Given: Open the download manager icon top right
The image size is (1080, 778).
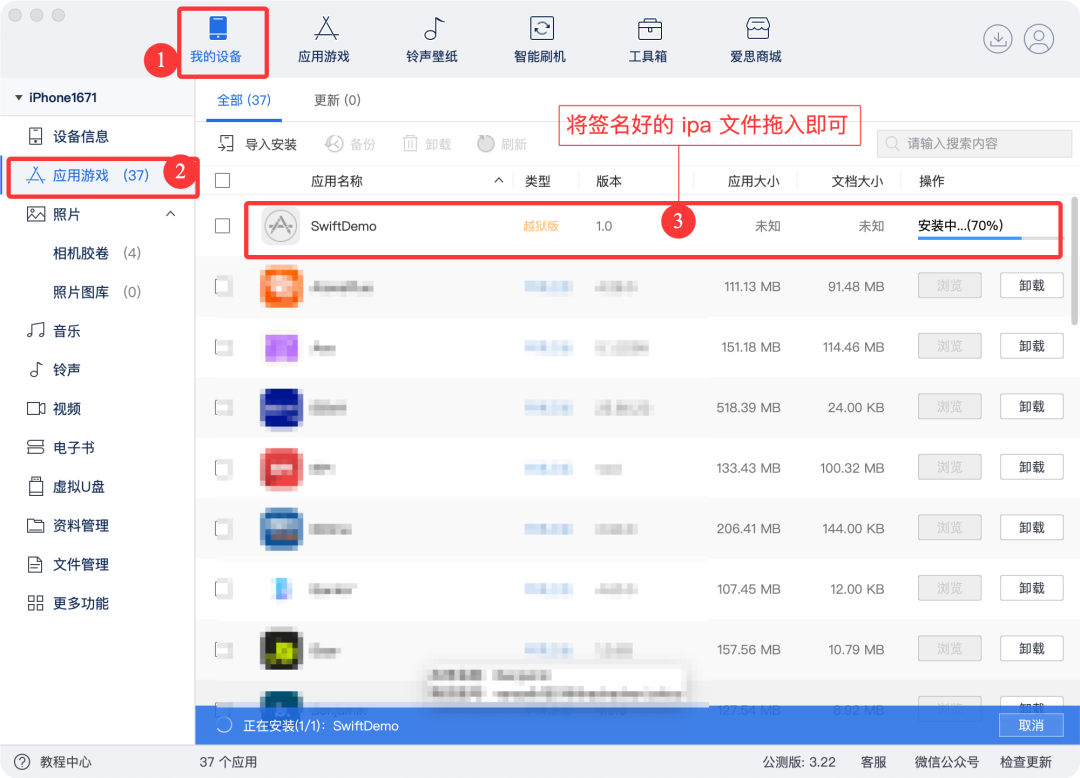Looking at the screenshot, I should pos(997,39).
